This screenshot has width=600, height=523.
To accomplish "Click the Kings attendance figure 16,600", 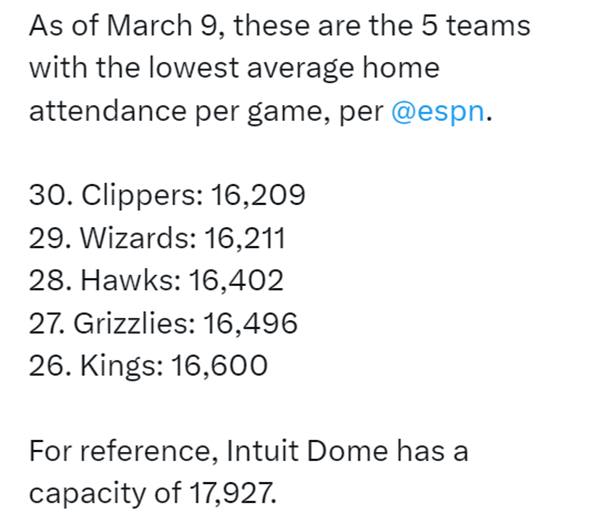I will 219,365.
